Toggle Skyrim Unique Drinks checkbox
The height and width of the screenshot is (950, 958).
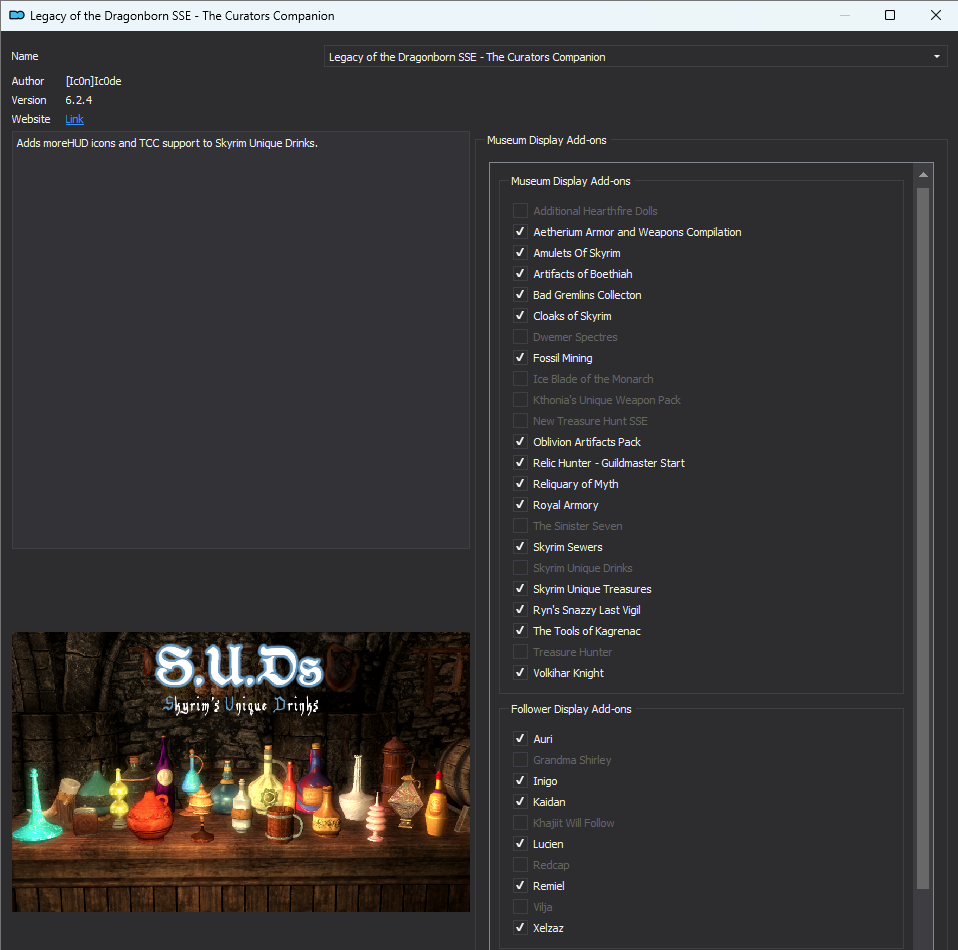[520, 568]
